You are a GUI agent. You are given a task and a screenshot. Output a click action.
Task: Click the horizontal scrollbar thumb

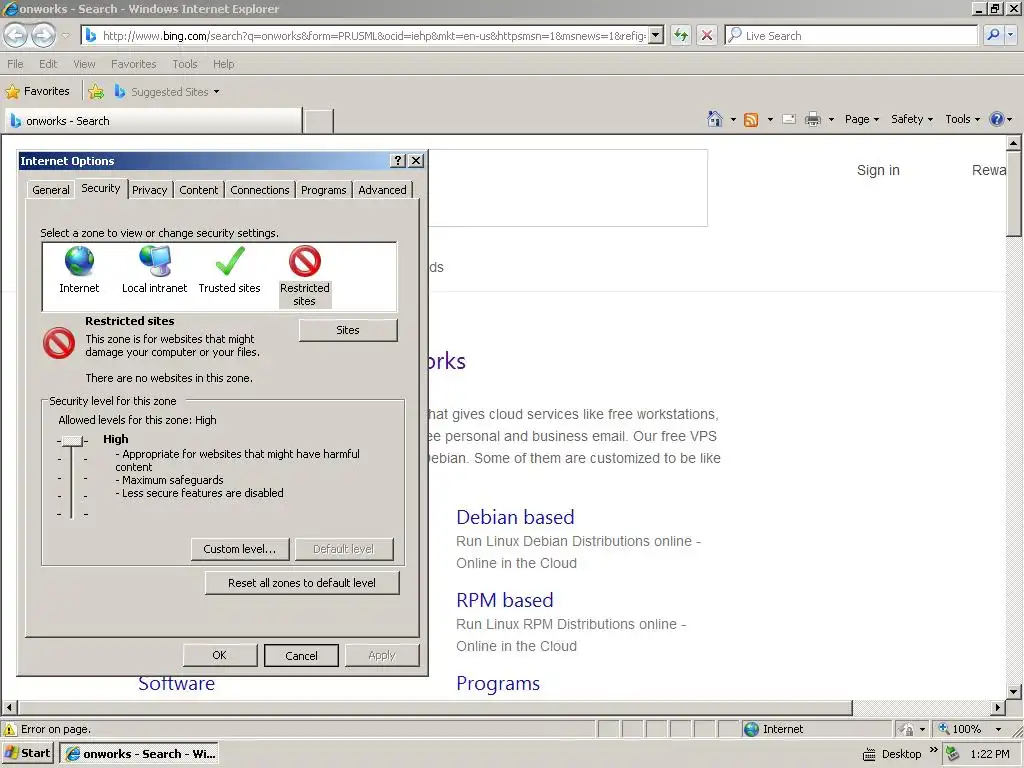(435, 707)
